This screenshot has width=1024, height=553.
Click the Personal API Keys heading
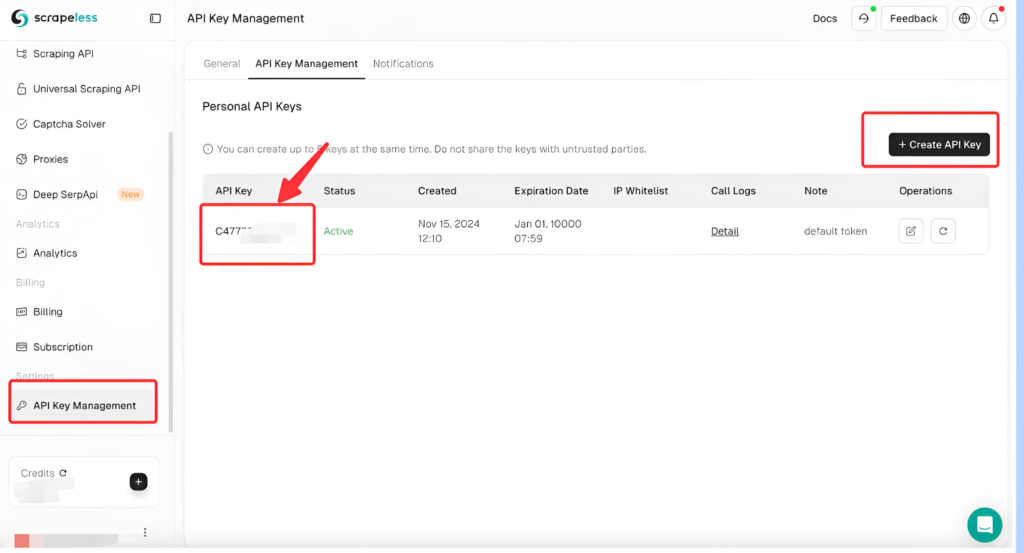(251, 106)
